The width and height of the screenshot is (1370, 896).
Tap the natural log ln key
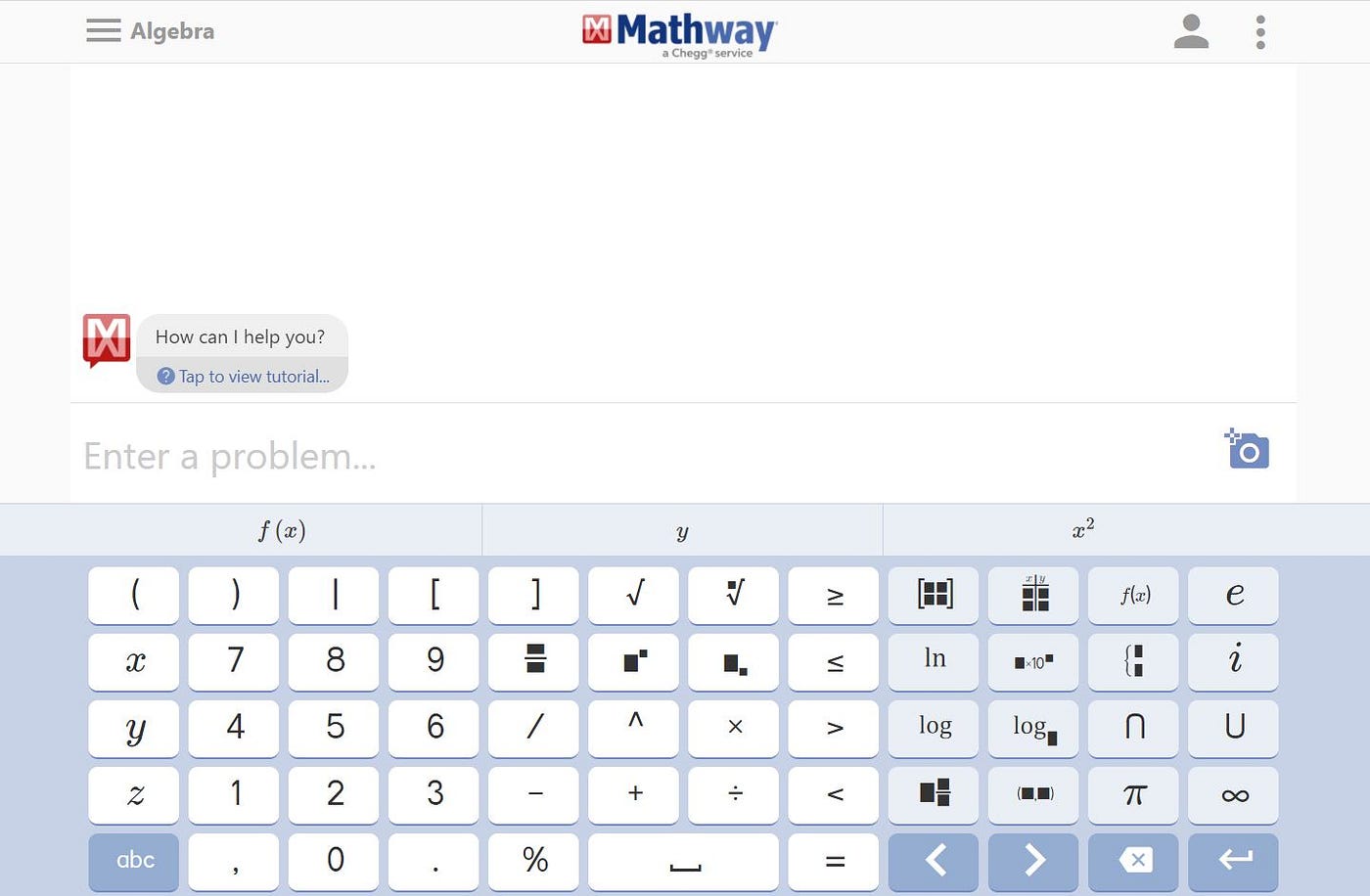pos(934,661)
